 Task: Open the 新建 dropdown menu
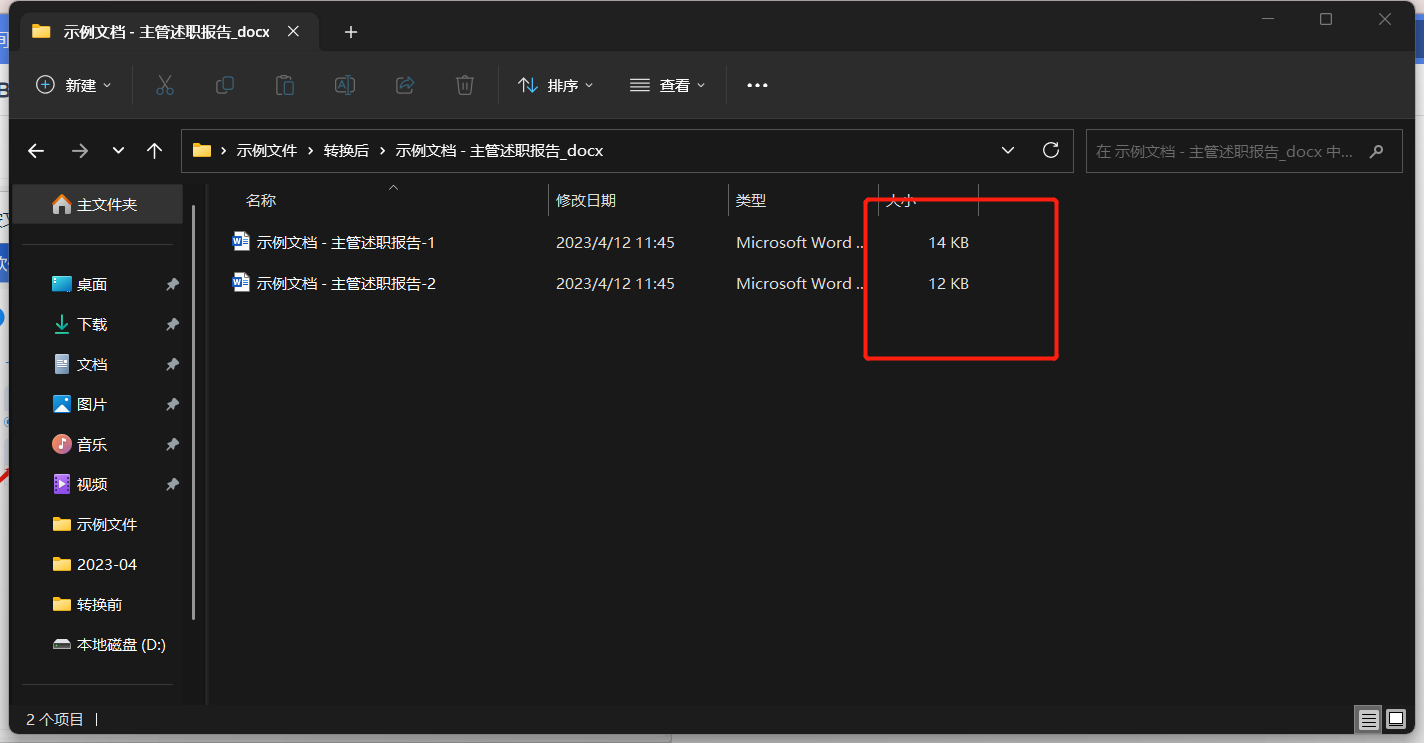(x=74, y=85)
